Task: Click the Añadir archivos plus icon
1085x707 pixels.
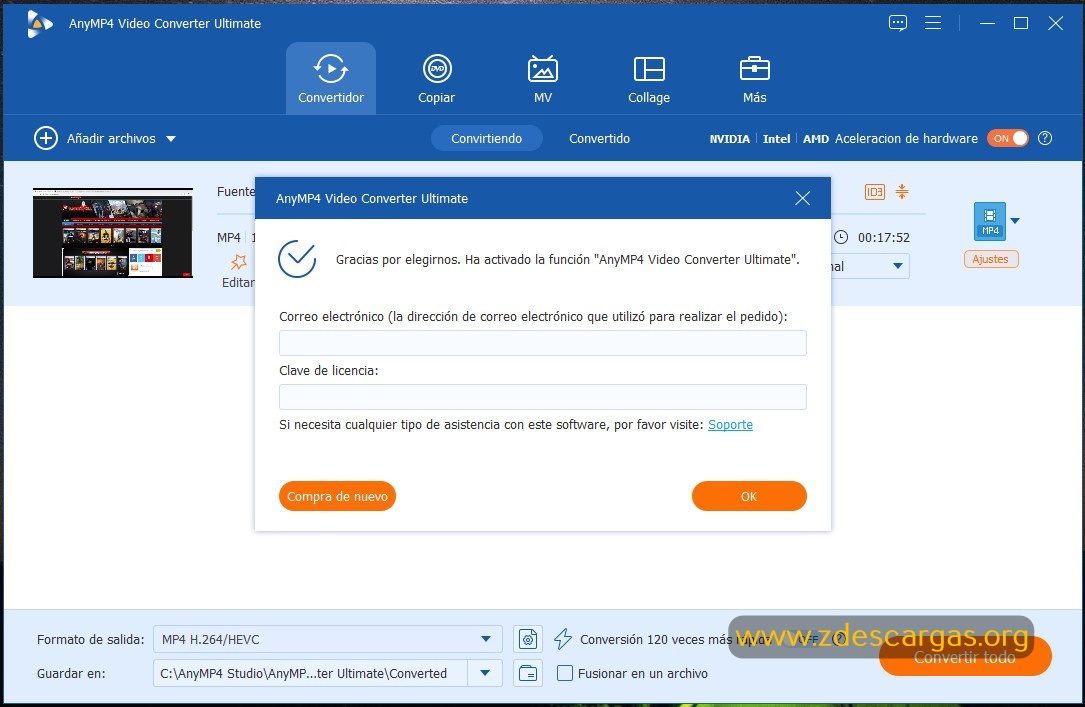Action: (46, 138)
